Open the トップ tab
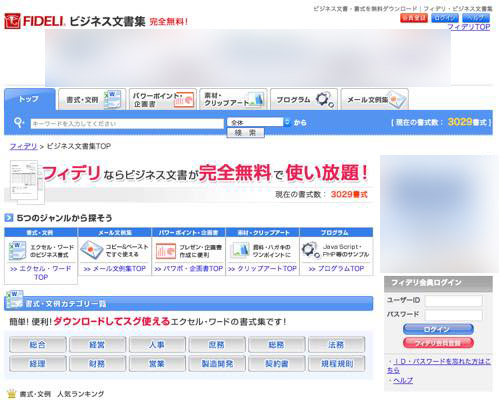The image size is (500, 400). [29, 99]
